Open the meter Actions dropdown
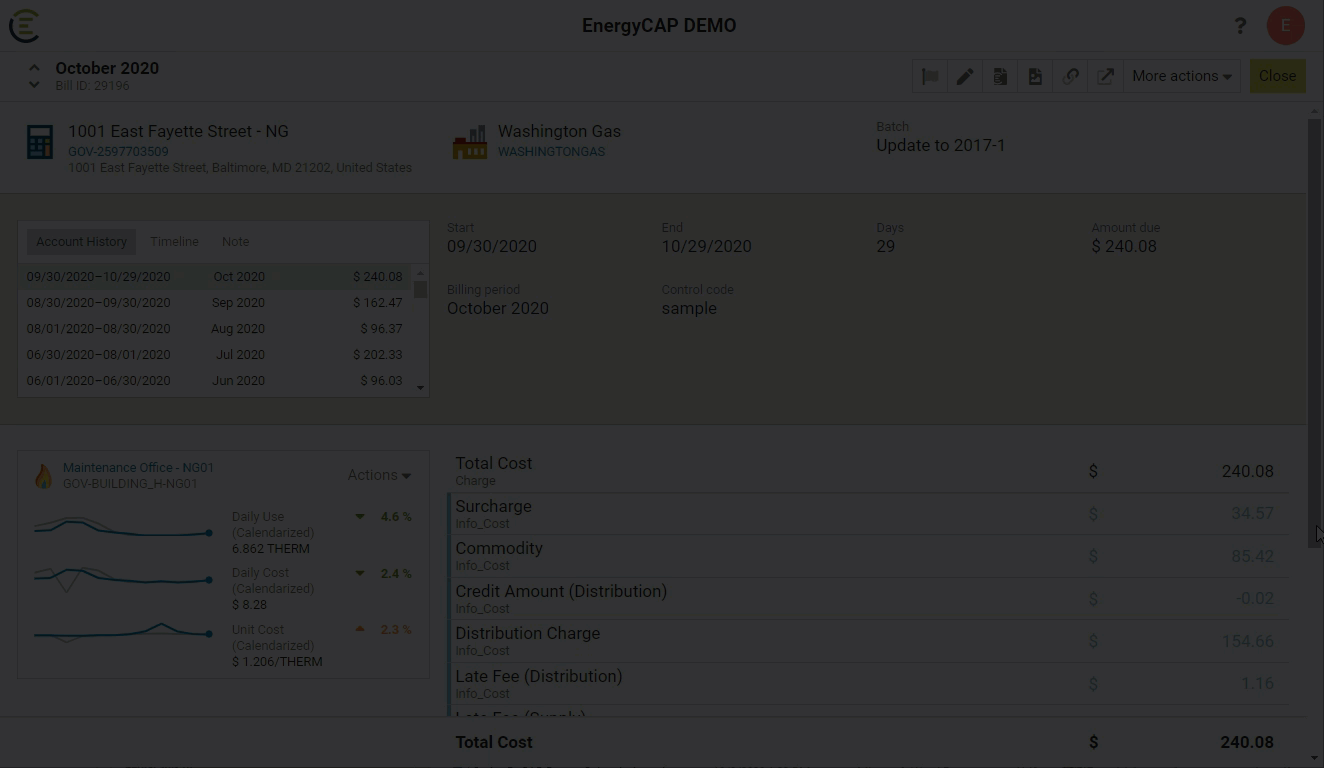Image resolution: width=1324 pixels, height=768 pixels. pyautogui.click(x=379, y=475)
